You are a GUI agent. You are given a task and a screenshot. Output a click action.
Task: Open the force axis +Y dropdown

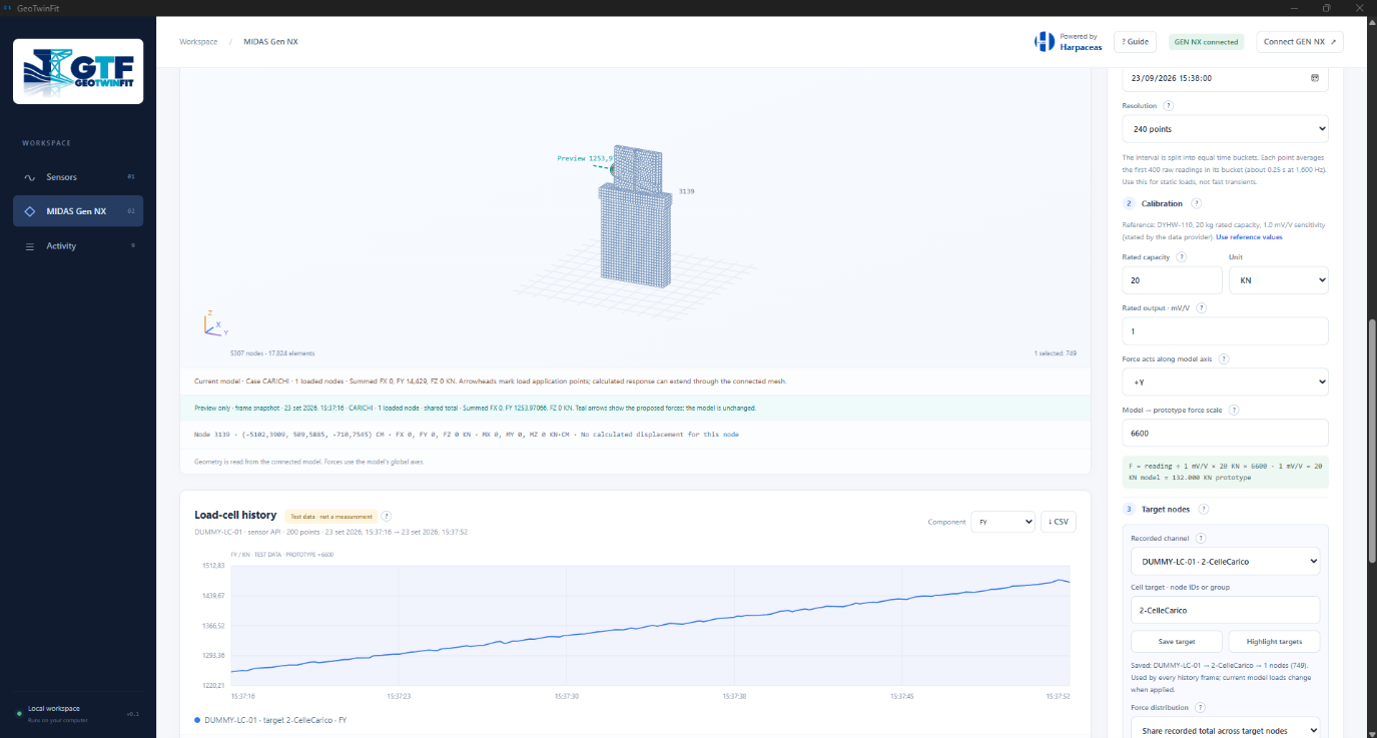[1225, 382]
